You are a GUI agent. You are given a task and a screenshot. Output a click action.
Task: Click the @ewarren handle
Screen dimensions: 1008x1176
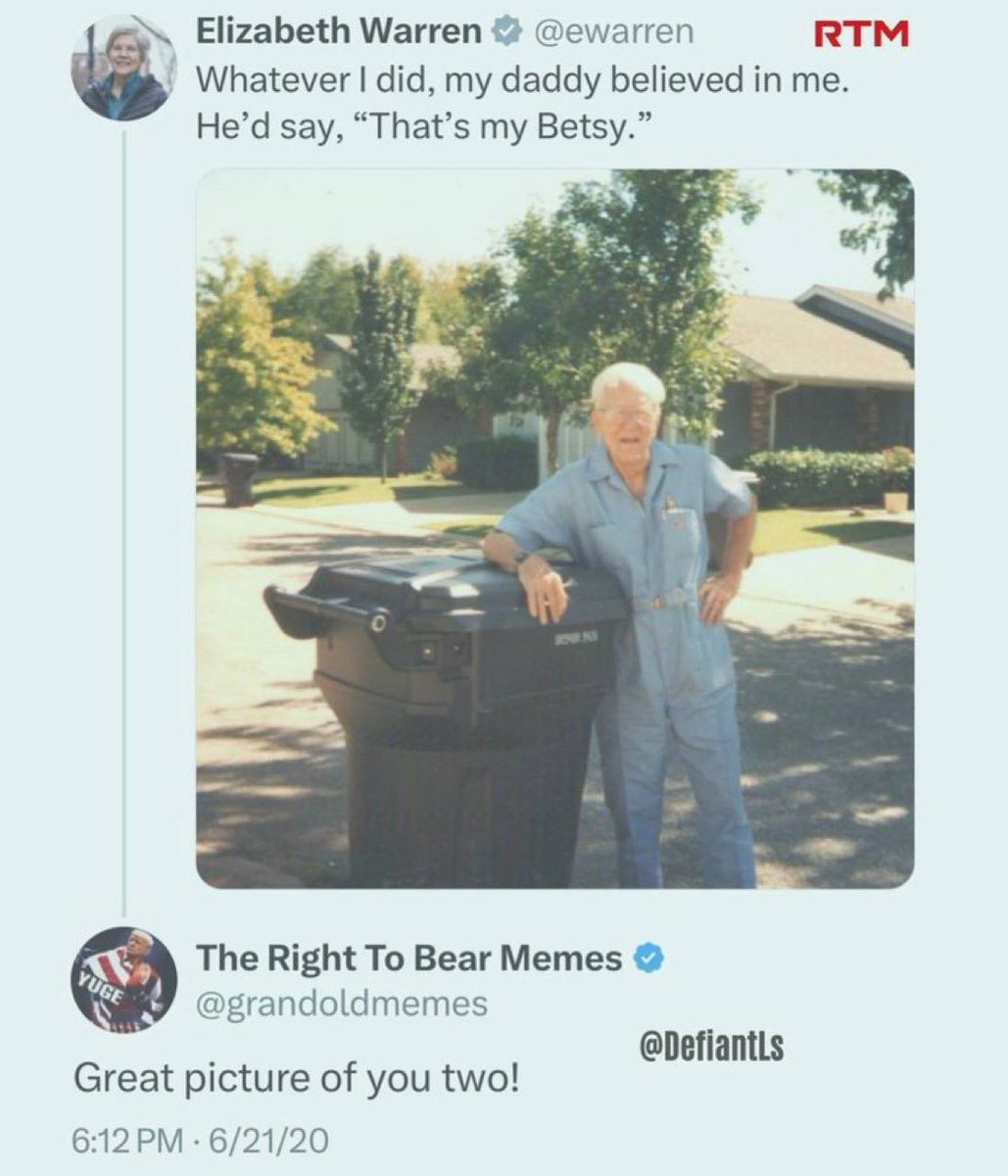point(611,32)
